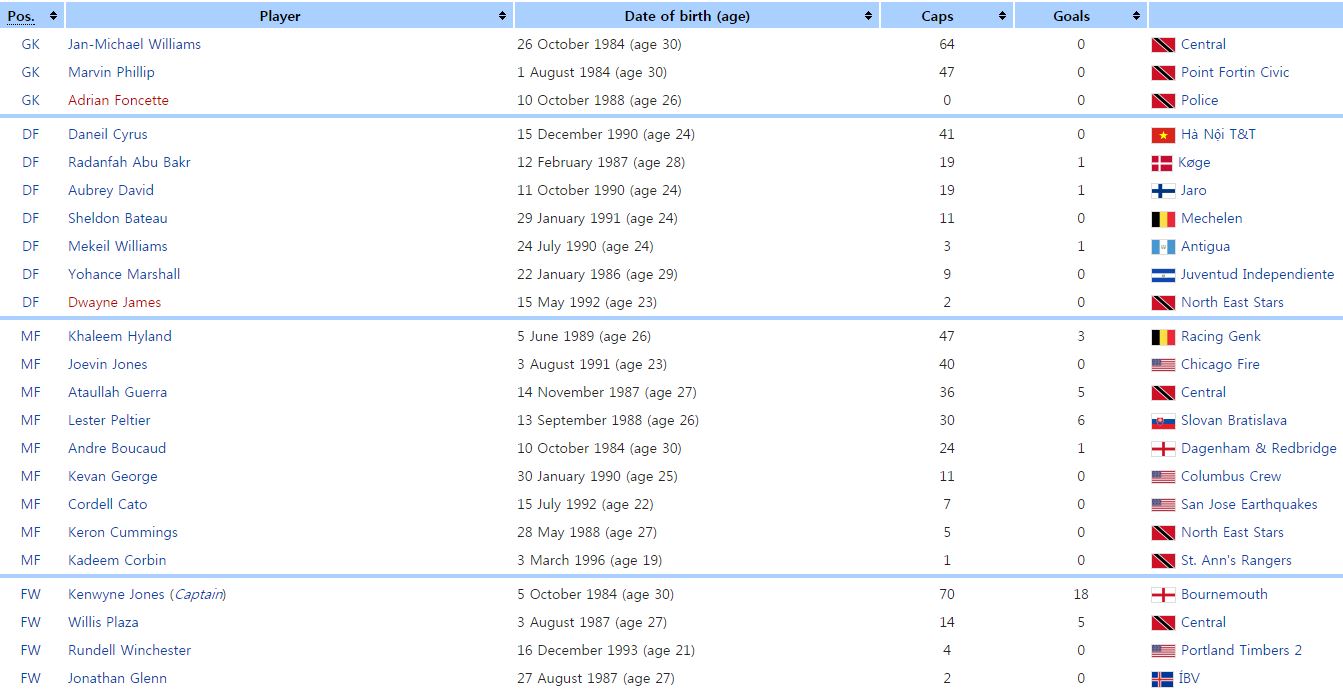Sort by Date of birth column arrows

(x=868, y=16)
